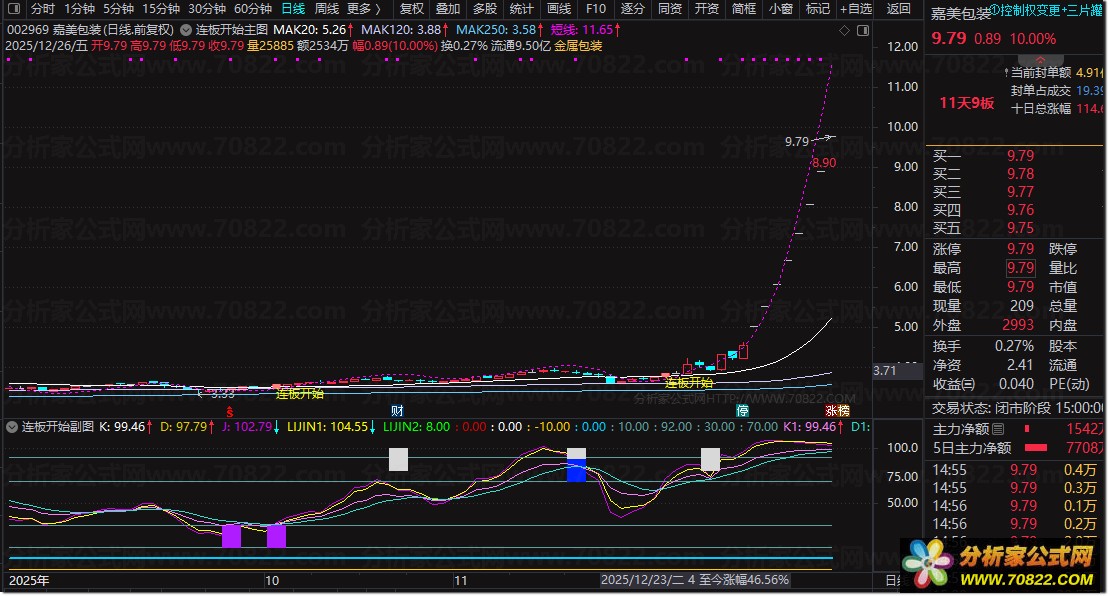Click the 标记 mark button
Screen dimensions: 1110x596
tap(818, 8)
